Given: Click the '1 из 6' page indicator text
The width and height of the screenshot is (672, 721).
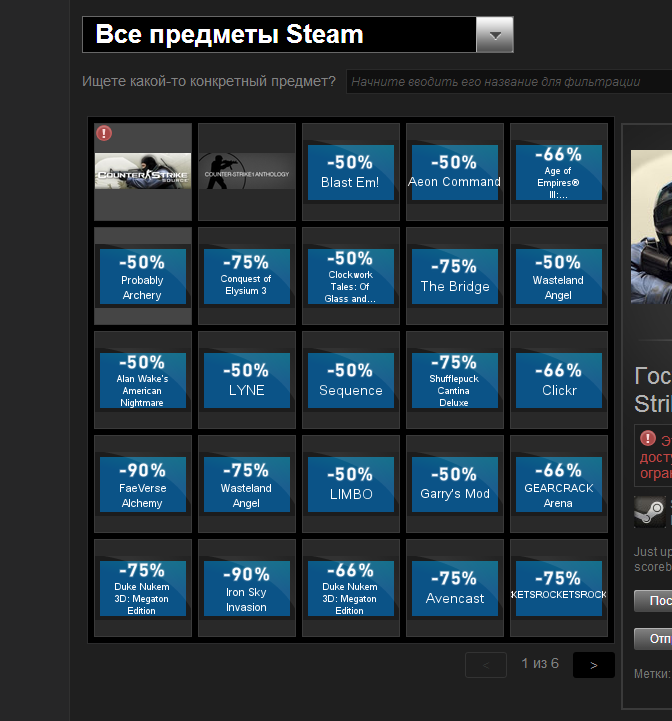Looking at the screenshot, I should coord(540,664).
